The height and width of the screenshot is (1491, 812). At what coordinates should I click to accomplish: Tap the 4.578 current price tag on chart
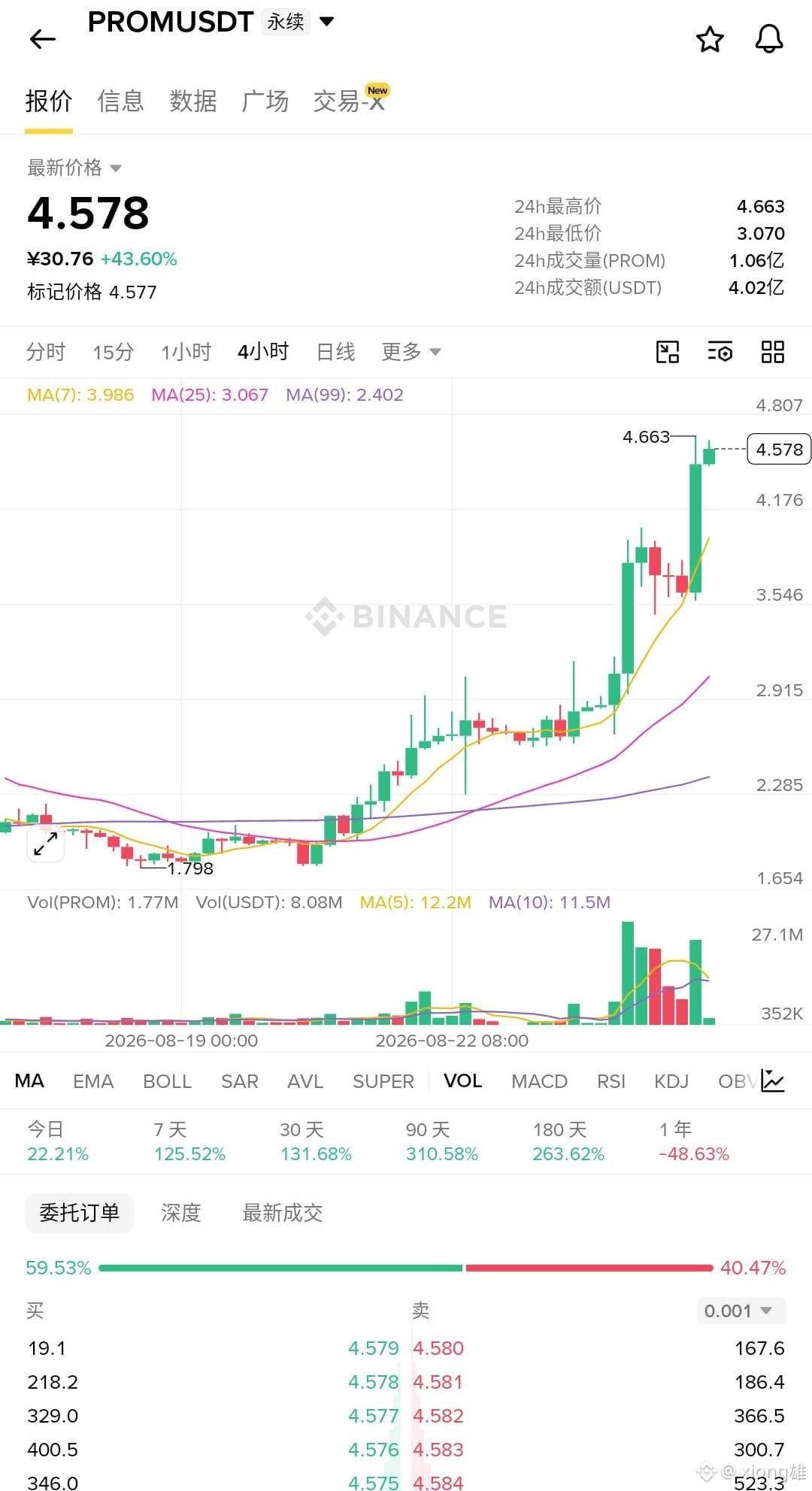[779, 449]
